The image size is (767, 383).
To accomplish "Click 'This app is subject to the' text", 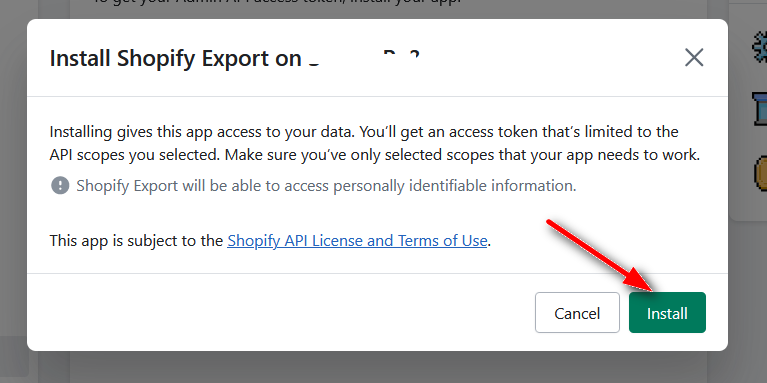I will [x=136, y=241].
